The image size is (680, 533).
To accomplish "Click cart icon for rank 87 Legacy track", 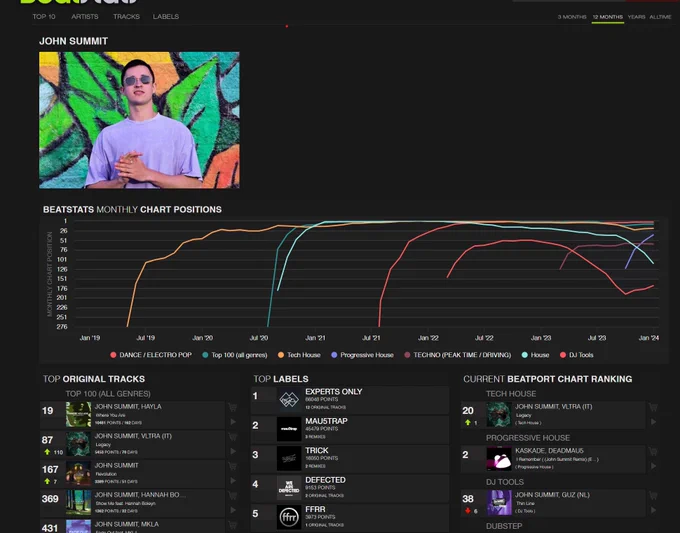I will pyautogui.click(x=233, y=437).
